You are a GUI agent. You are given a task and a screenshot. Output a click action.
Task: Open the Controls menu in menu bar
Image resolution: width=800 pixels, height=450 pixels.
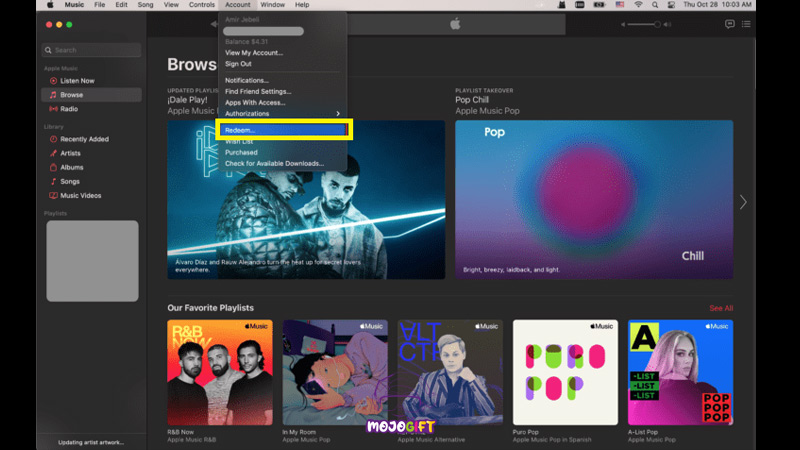point(201,5)
